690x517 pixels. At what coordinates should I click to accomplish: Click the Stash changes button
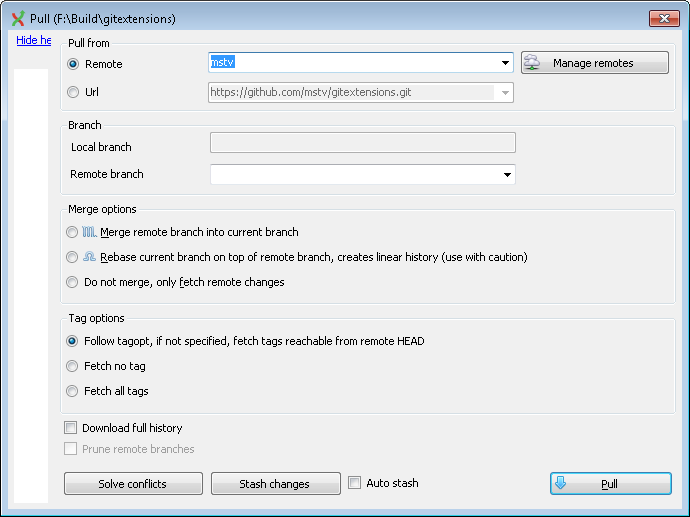point(275,484)
